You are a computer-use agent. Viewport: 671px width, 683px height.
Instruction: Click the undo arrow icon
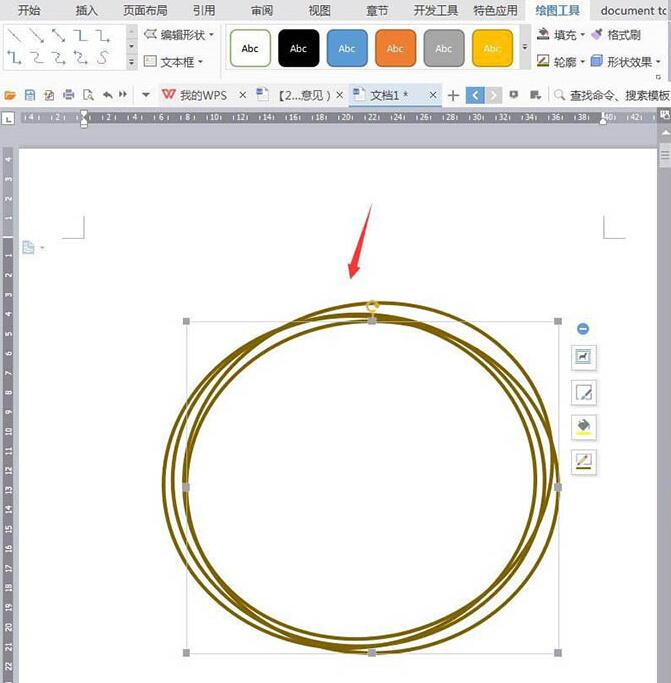(107, 96)
